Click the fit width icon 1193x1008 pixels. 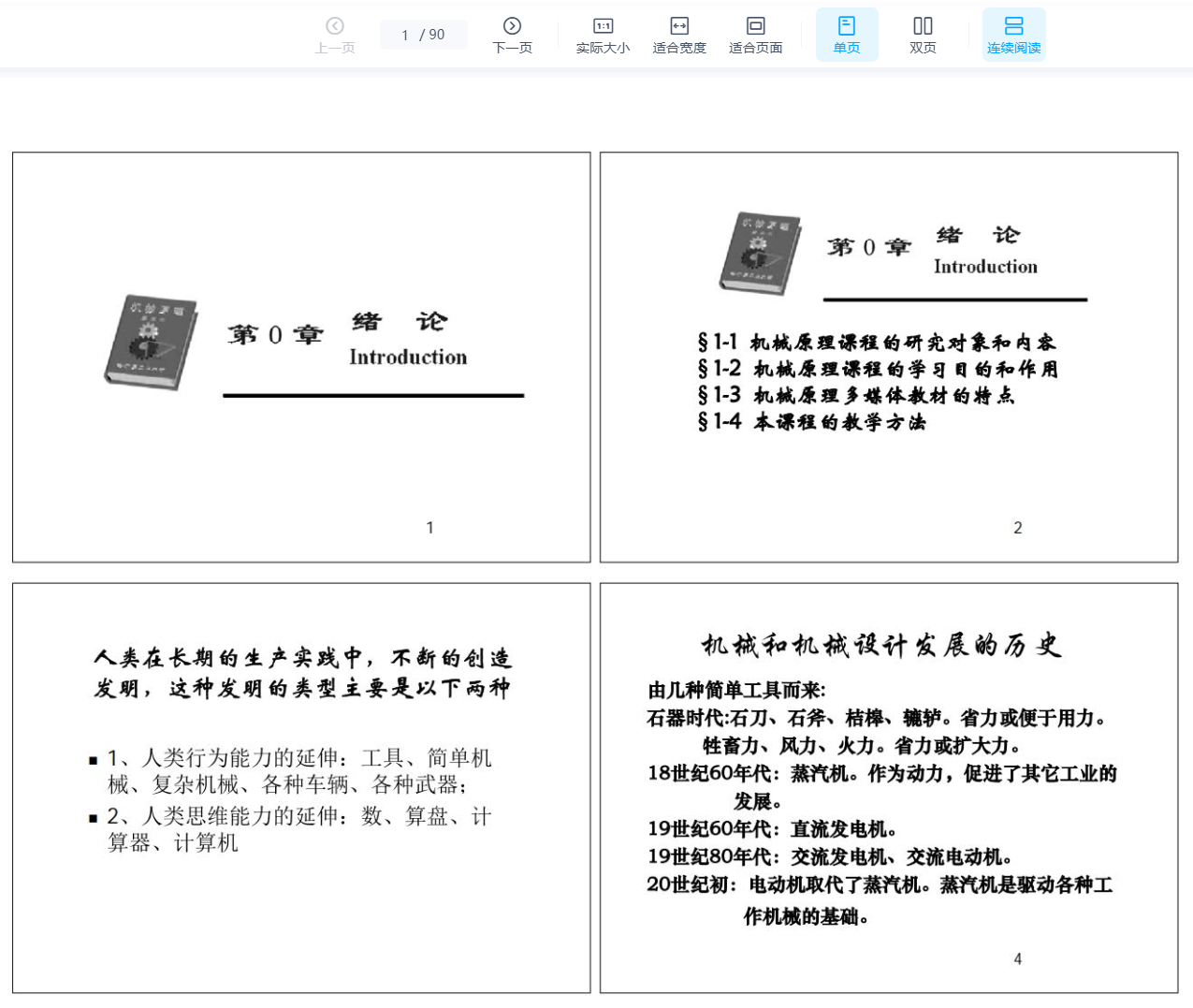pos(679,26)
